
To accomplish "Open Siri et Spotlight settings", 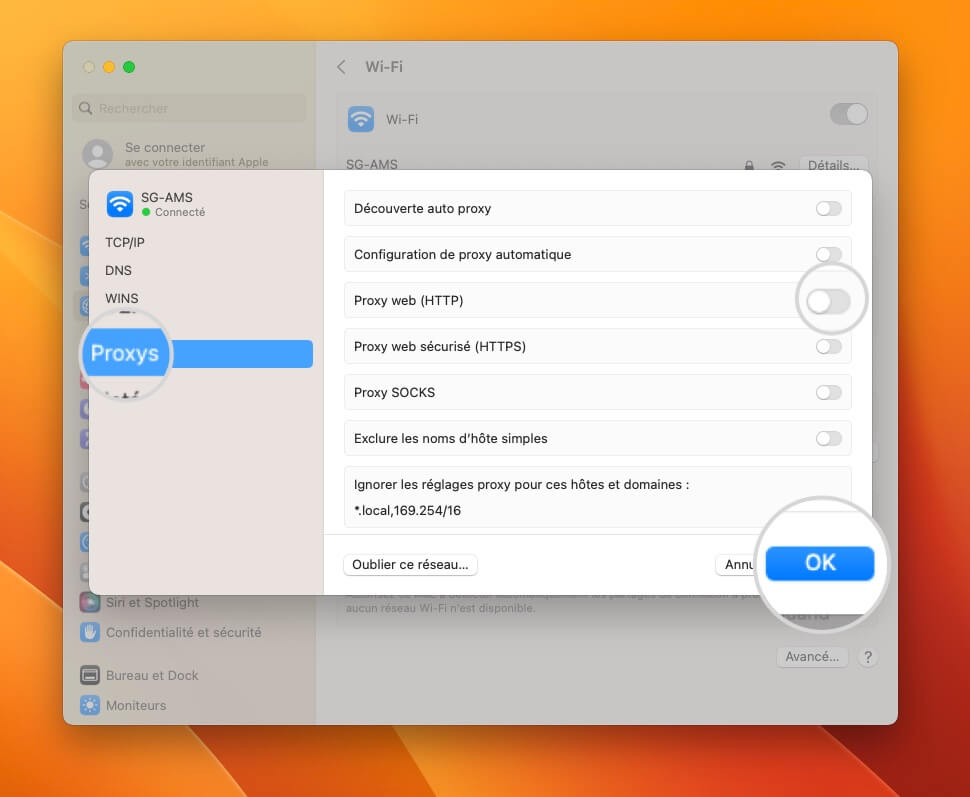I will pyautogui.click(x=152, y=602).
